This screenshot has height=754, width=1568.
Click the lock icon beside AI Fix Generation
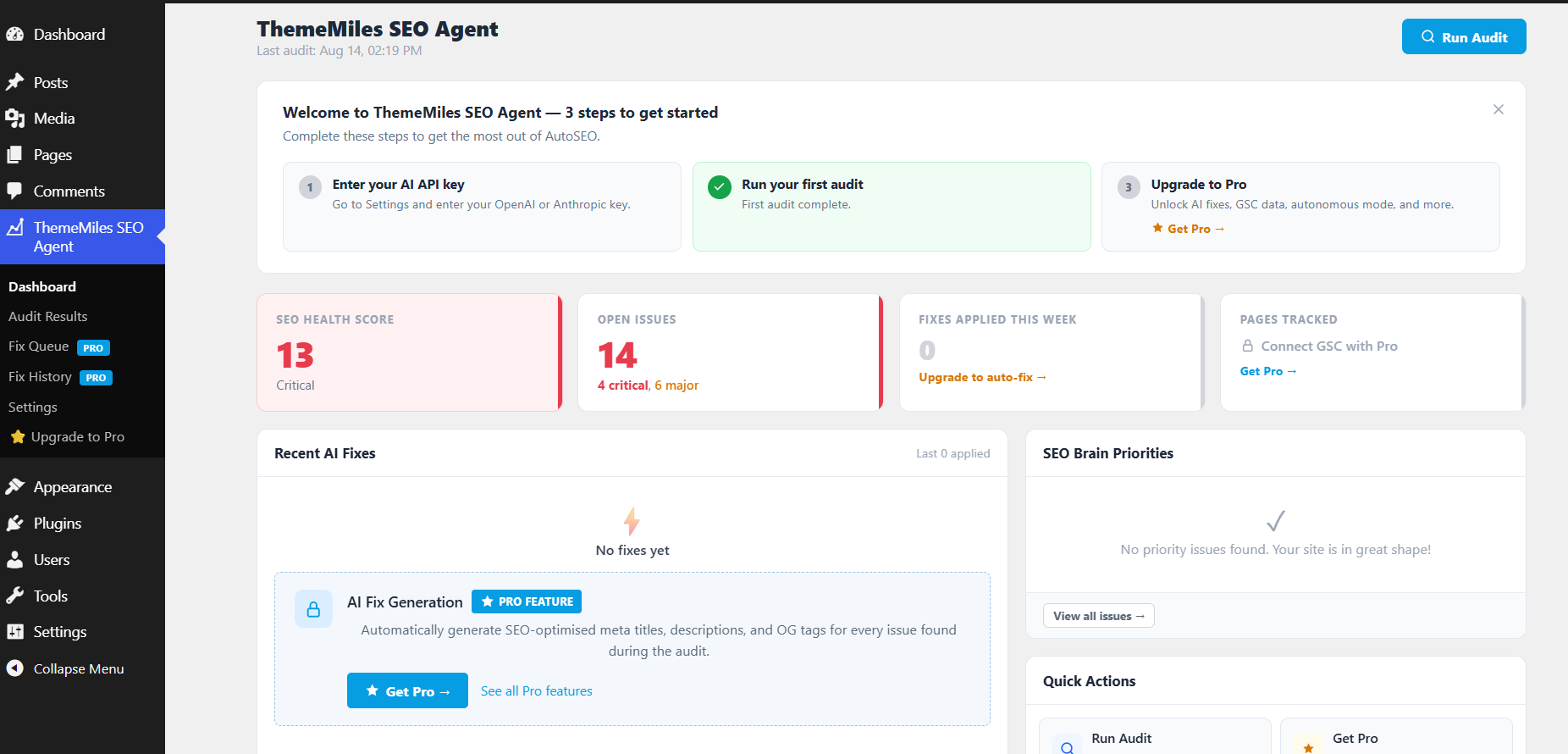click(x=313, y=609)
